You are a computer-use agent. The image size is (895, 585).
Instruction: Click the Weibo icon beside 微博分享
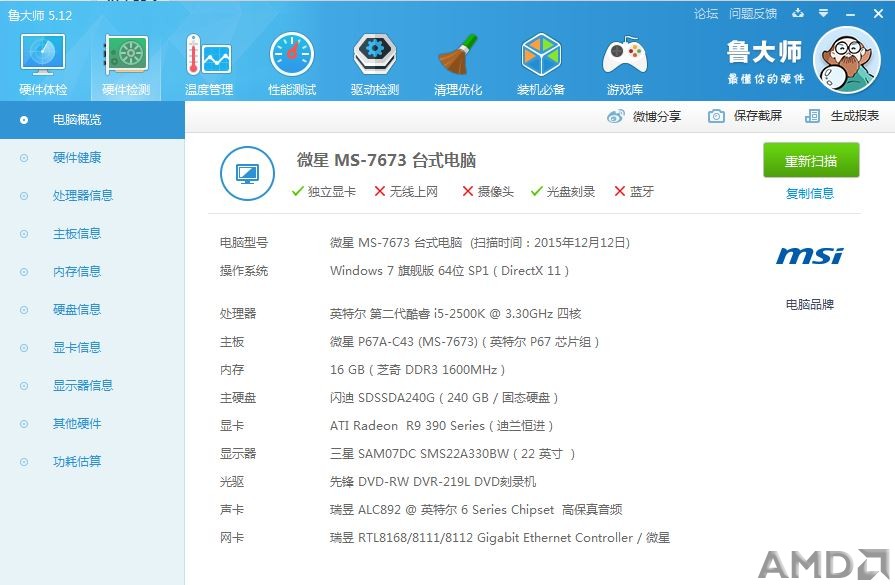click(x=615, y=116)
